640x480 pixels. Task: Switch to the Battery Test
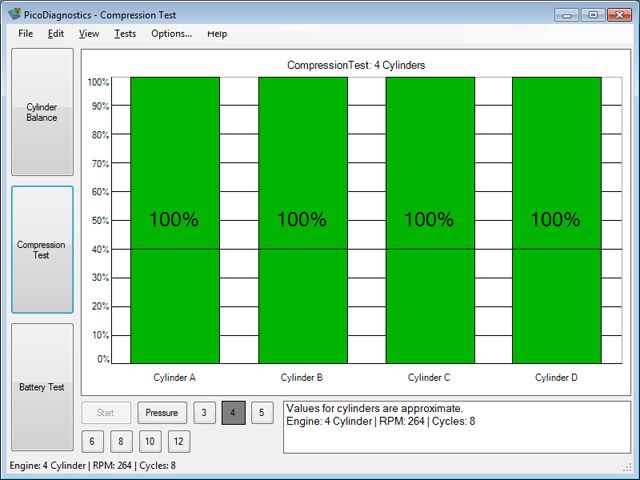[42, 386]
